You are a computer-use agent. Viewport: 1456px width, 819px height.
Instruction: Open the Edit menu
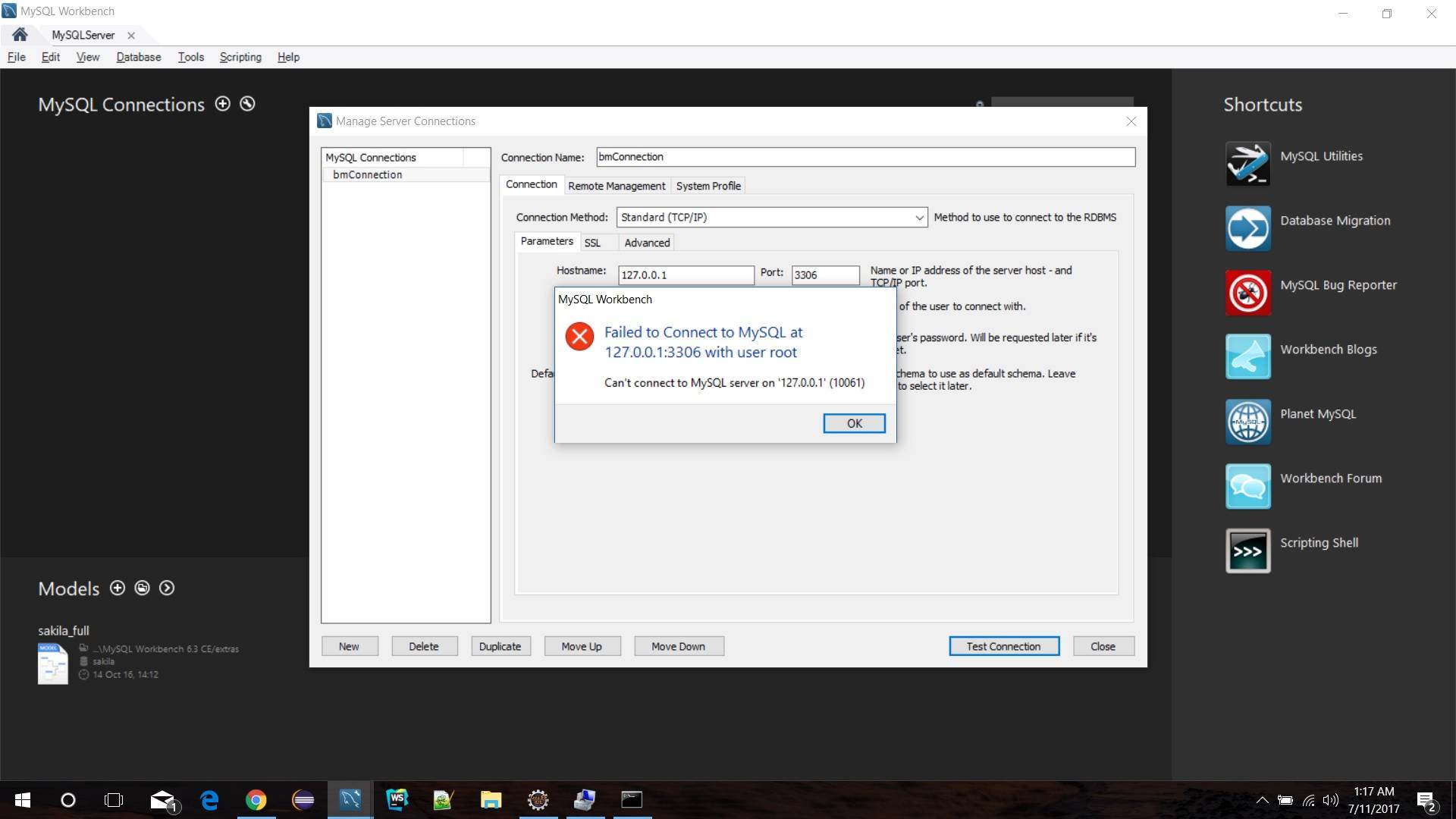pos(51,57)
